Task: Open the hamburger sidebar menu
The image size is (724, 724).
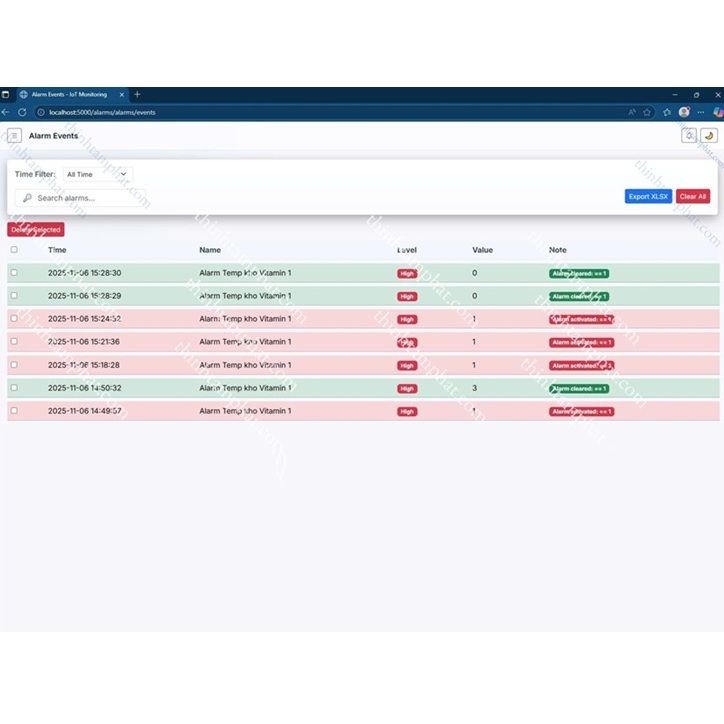Action: (x=14, y=135)
